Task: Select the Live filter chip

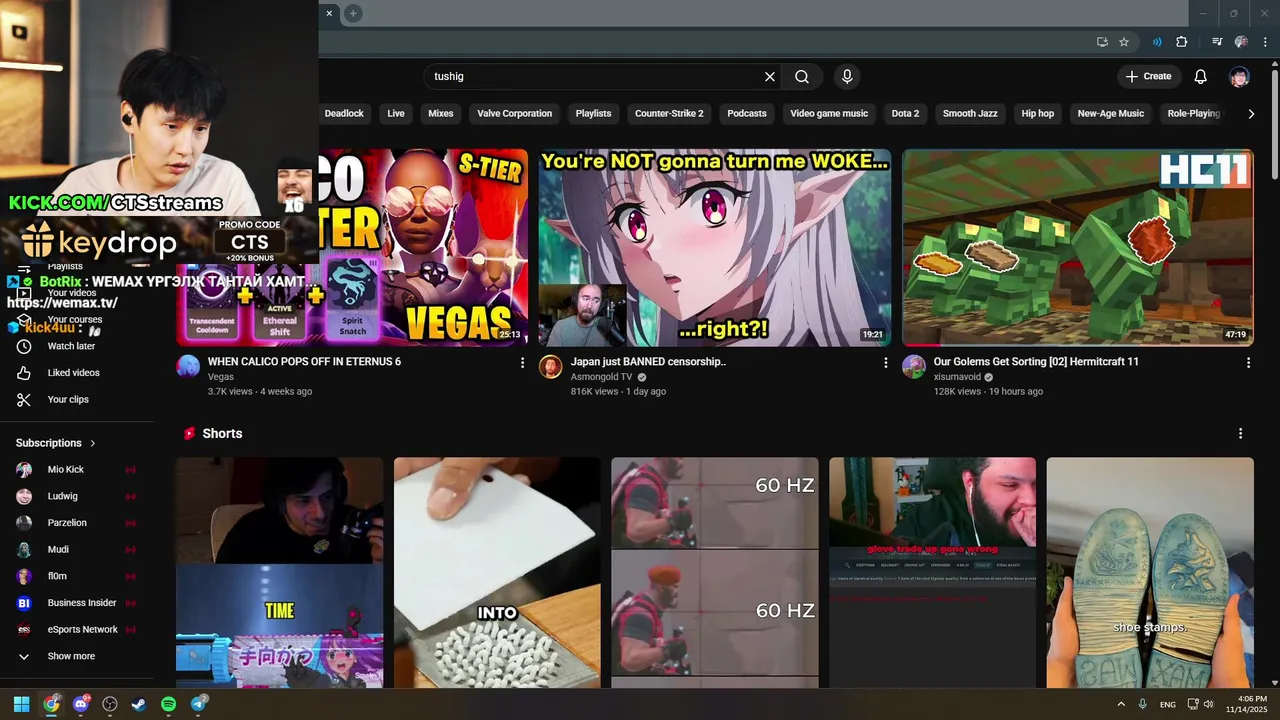Action: click(x=396, y=114)
